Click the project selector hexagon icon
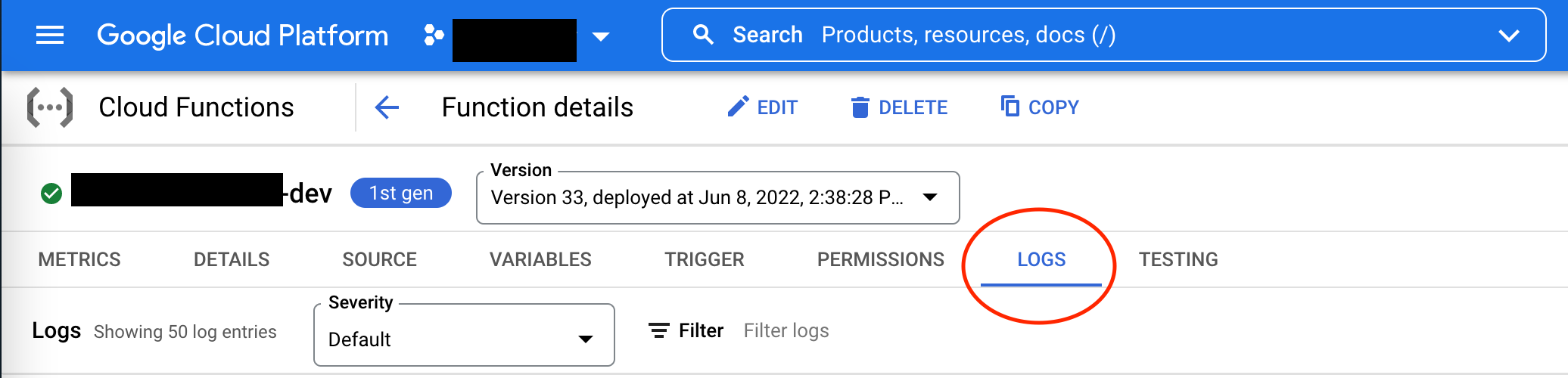The width and height of the screenshot is (1568, 378). click(434, 35)
